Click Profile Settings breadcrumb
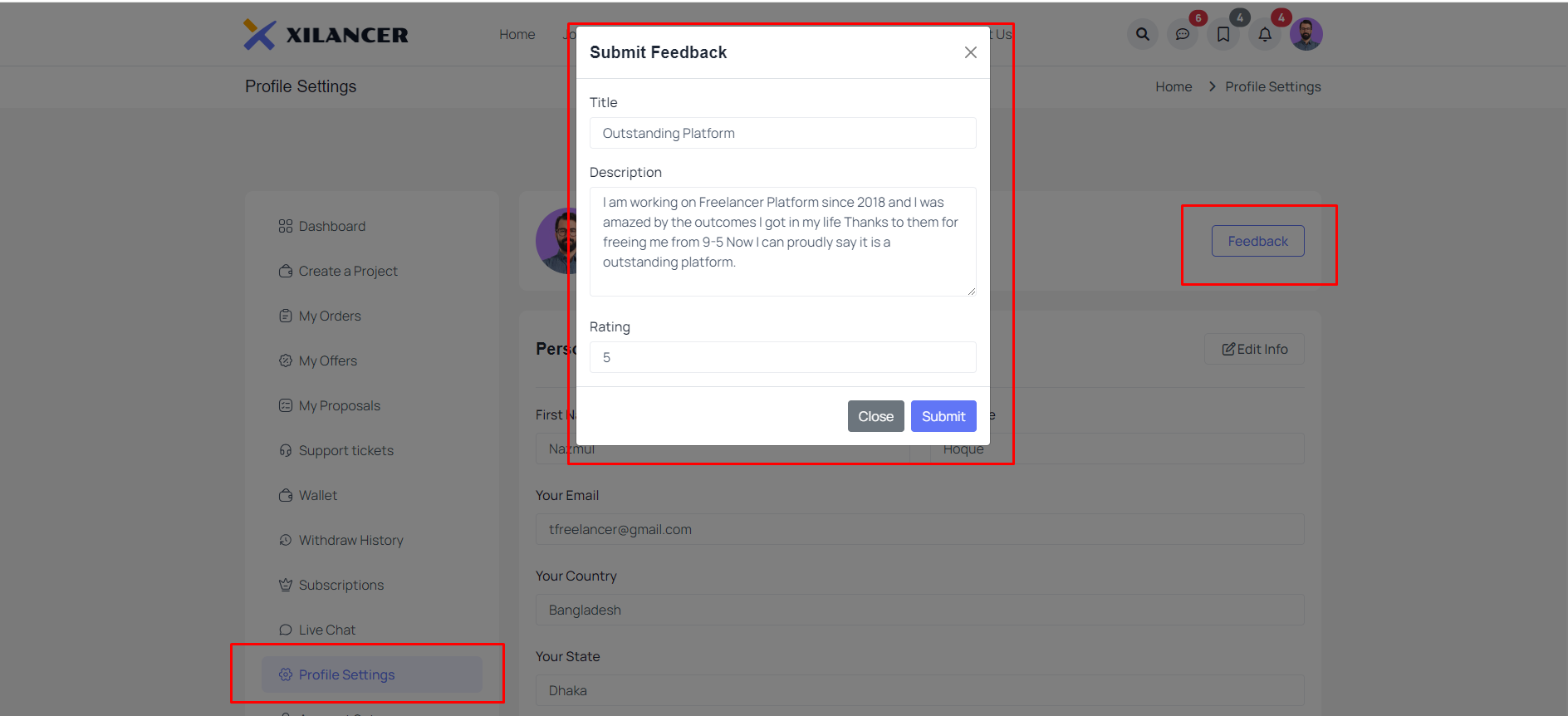 [1273, 86]
